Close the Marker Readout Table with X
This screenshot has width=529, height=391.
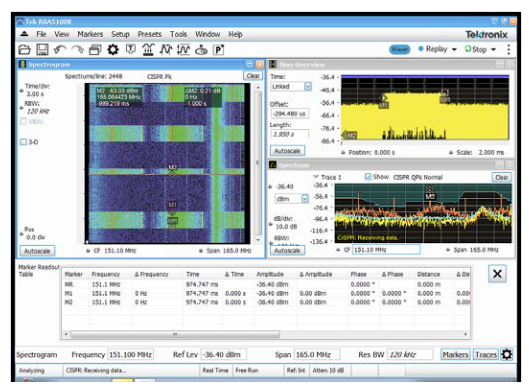(497, 274)
